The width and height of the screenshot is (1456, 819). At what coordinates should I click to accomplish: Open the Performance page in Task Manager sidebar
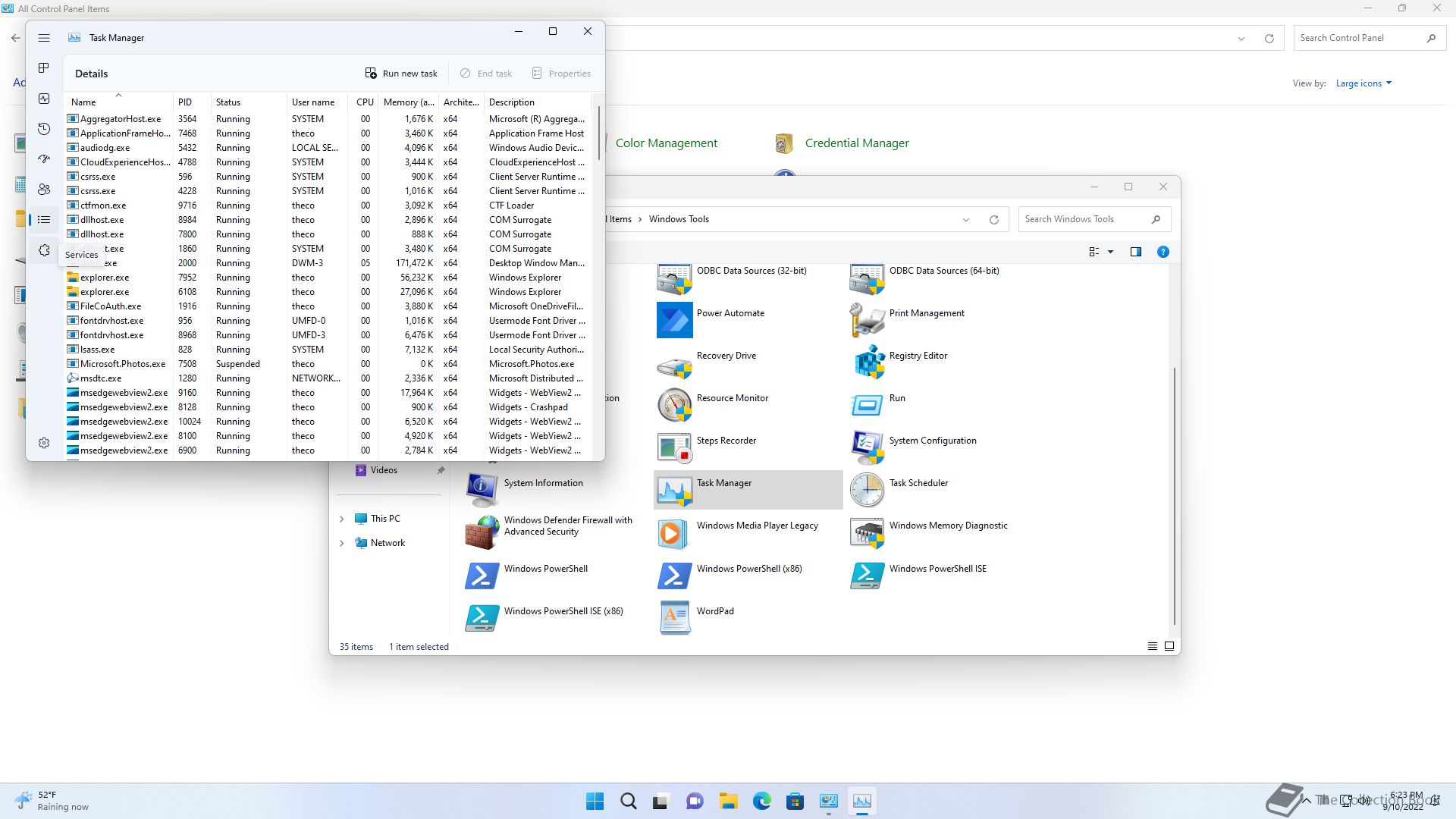click(44, 99)
